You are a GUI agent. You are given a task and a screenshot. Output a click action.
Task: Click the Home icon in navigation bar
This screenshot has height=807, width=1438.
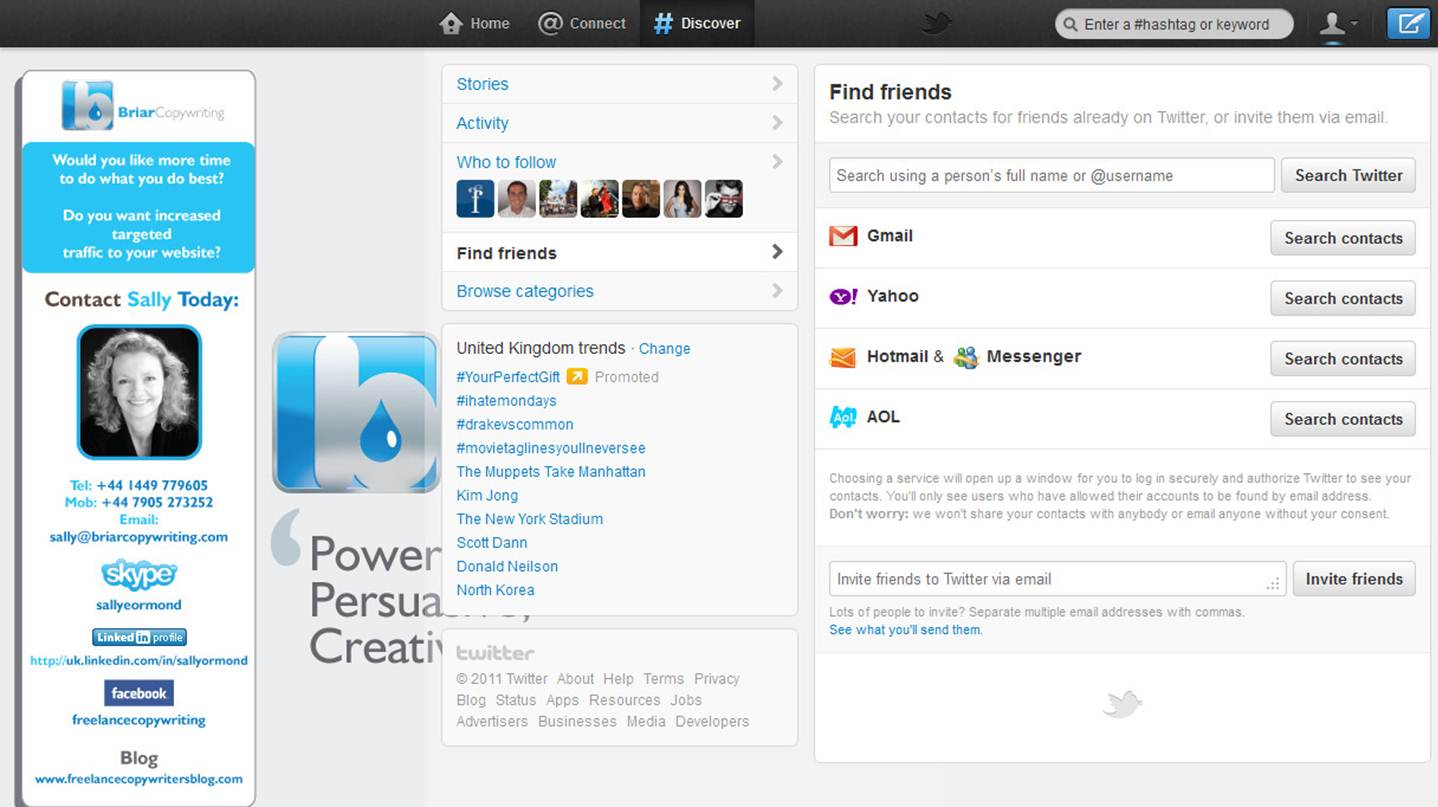(452, 23)
